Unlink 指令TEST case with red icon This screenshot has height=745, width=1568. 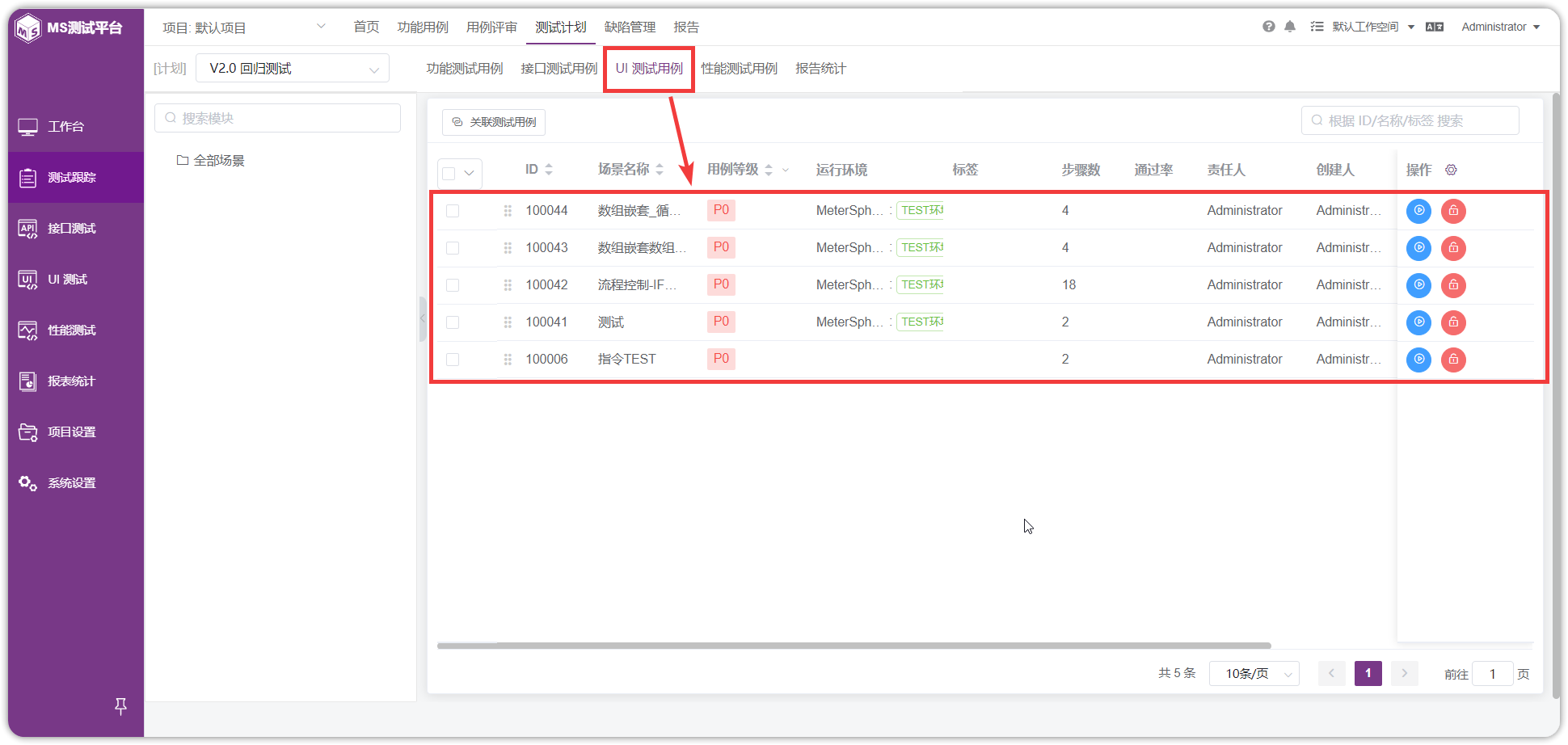(1453, 360)
